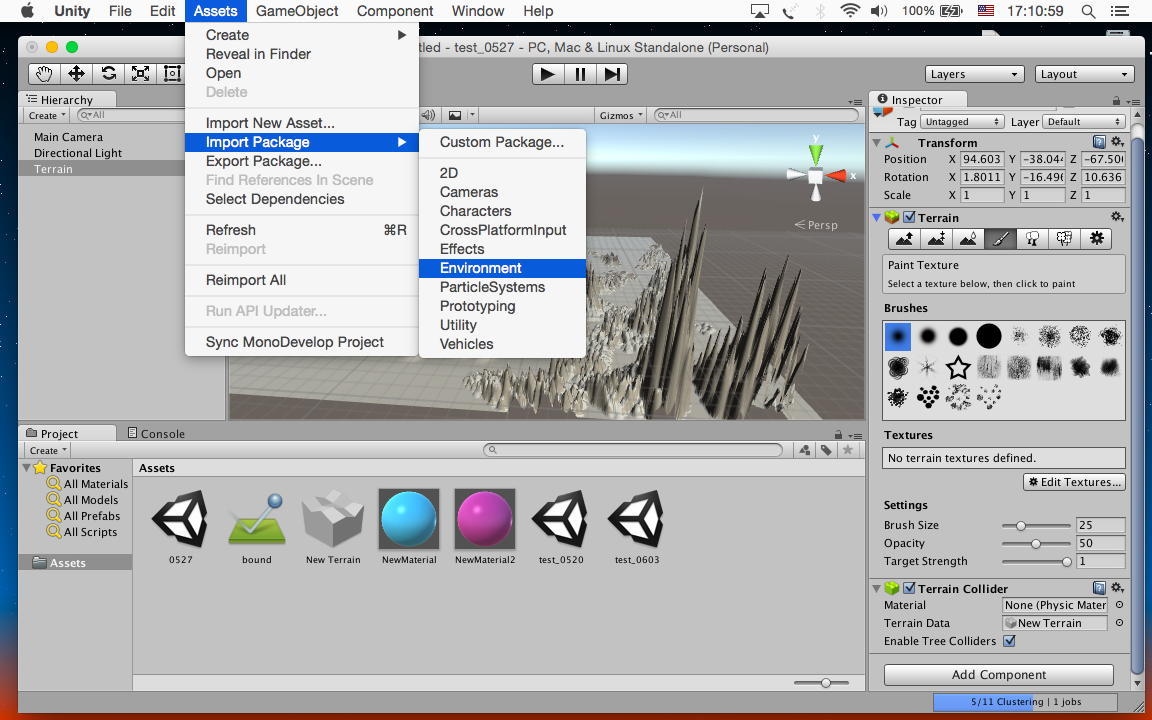Select the Place Trees terrain tool
The height and width of the screenshot is (720, 1152).
click(1032, 239)
